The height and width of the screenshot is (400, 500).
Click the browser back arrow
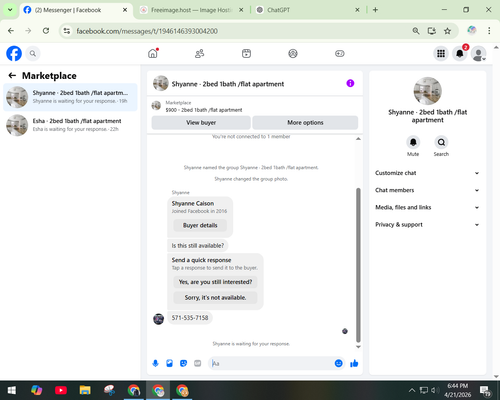(x=11, y=31)
